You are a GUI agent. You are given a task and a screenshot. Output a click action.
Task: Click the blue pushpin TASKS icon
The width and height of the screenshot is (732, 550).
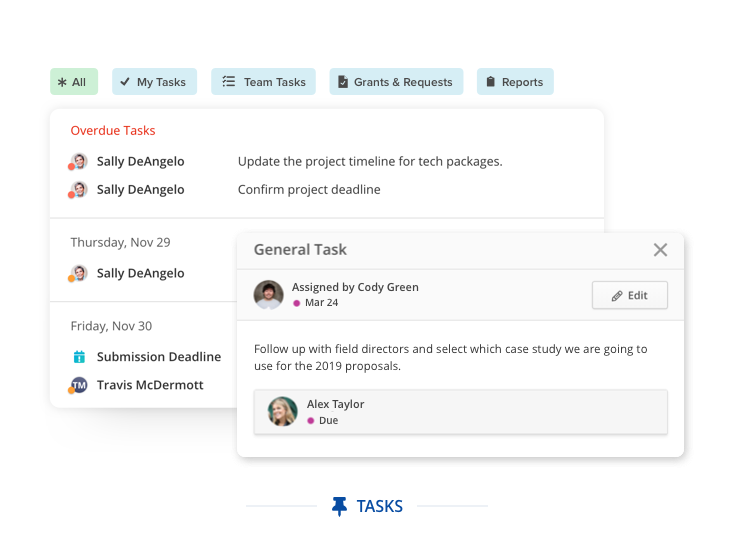(x=339, y=507)
